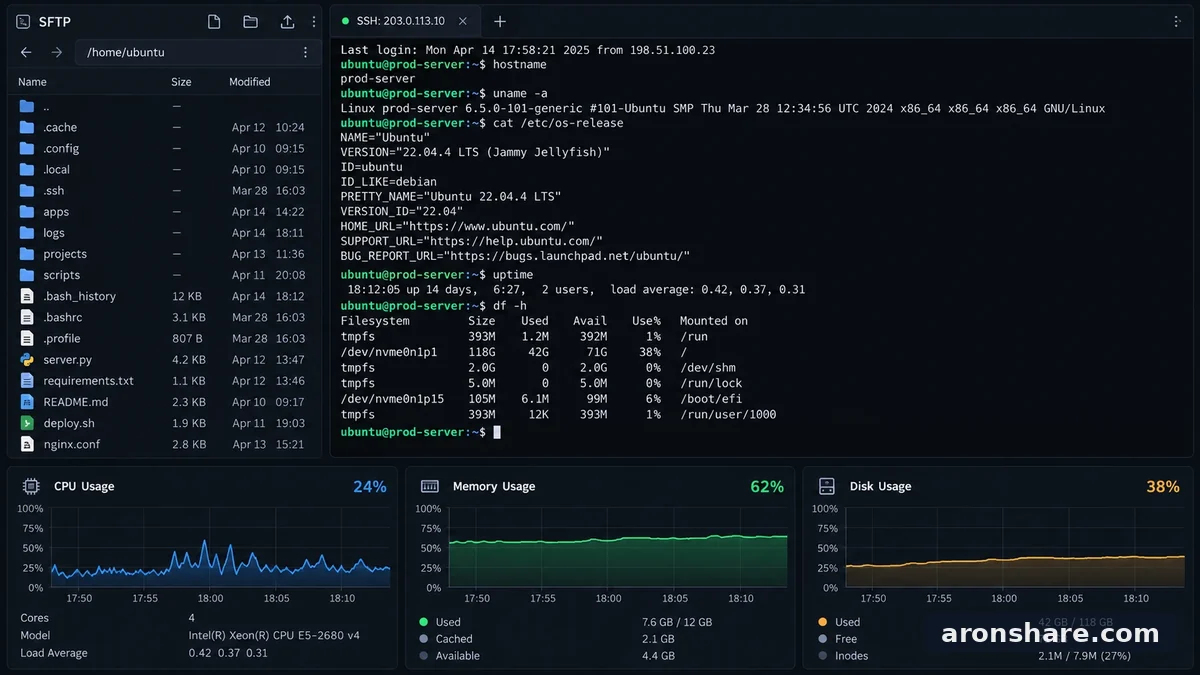The width and height of the screenshot is (1200, 675).
Task: Click the '7.6 GB / 12 GB' memory value
Action: click(x=677, y=622)
